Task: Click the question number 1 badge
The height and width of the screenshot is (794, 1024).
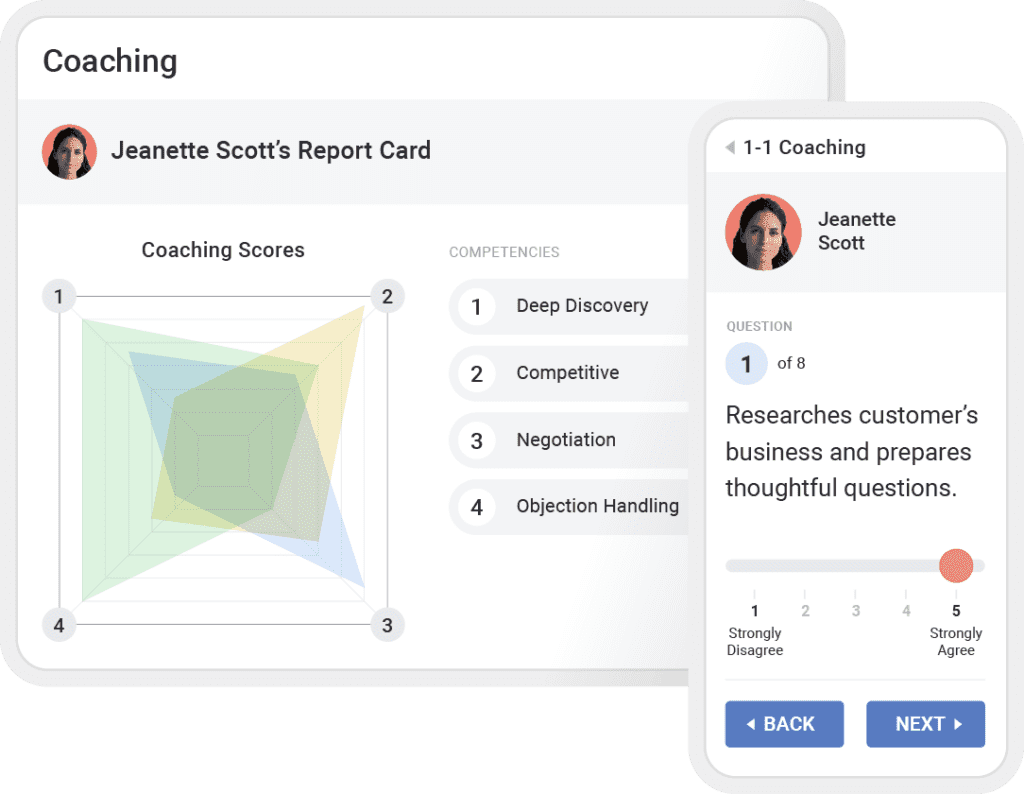Action: pos(746,364)
